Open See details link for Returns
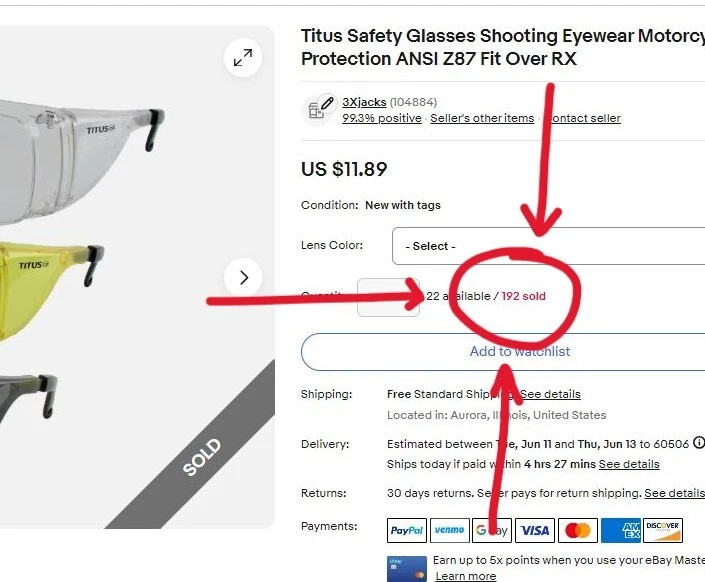 pyautogui.click(x=674, y=493)
